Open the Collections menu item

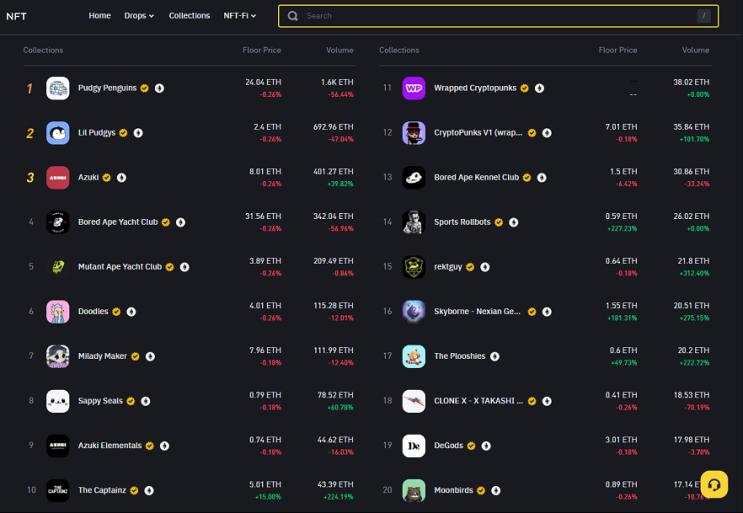[189, 16]
